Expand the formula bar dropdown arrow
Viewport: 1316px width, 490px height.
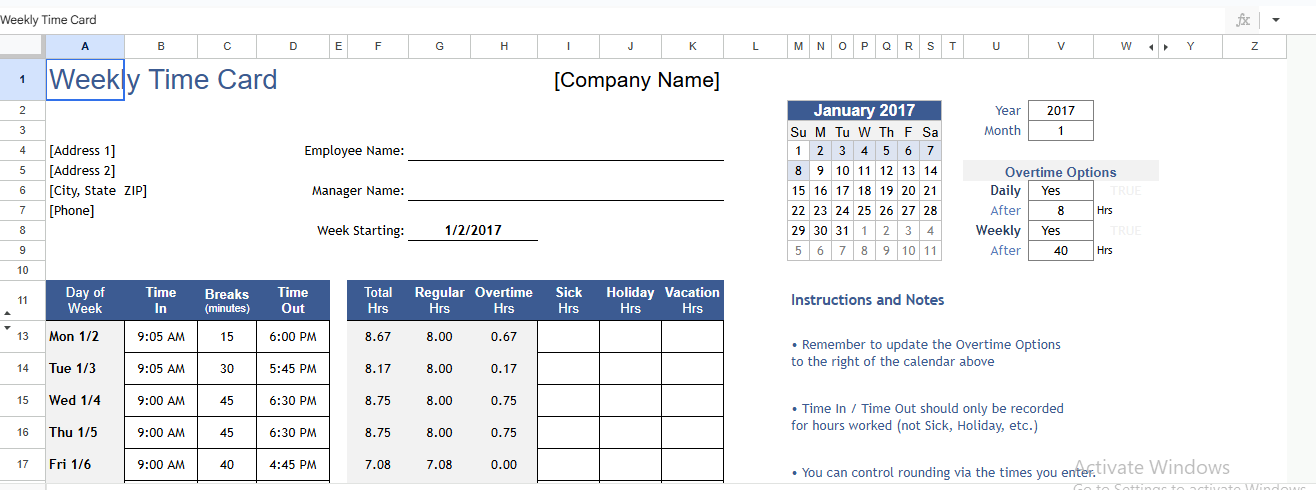coord(1276,20)
